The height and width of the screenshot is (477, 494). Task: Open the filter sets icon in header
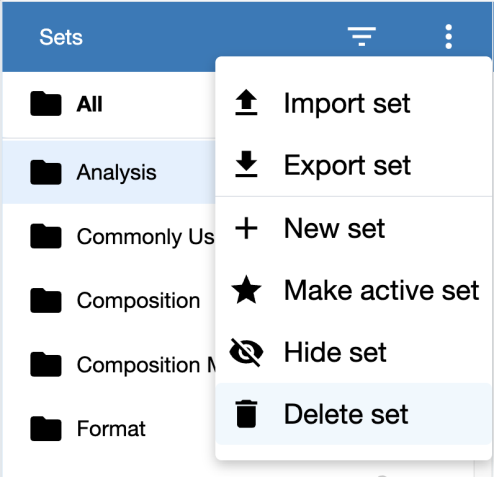pyautogui.click(x=362, y=36)
